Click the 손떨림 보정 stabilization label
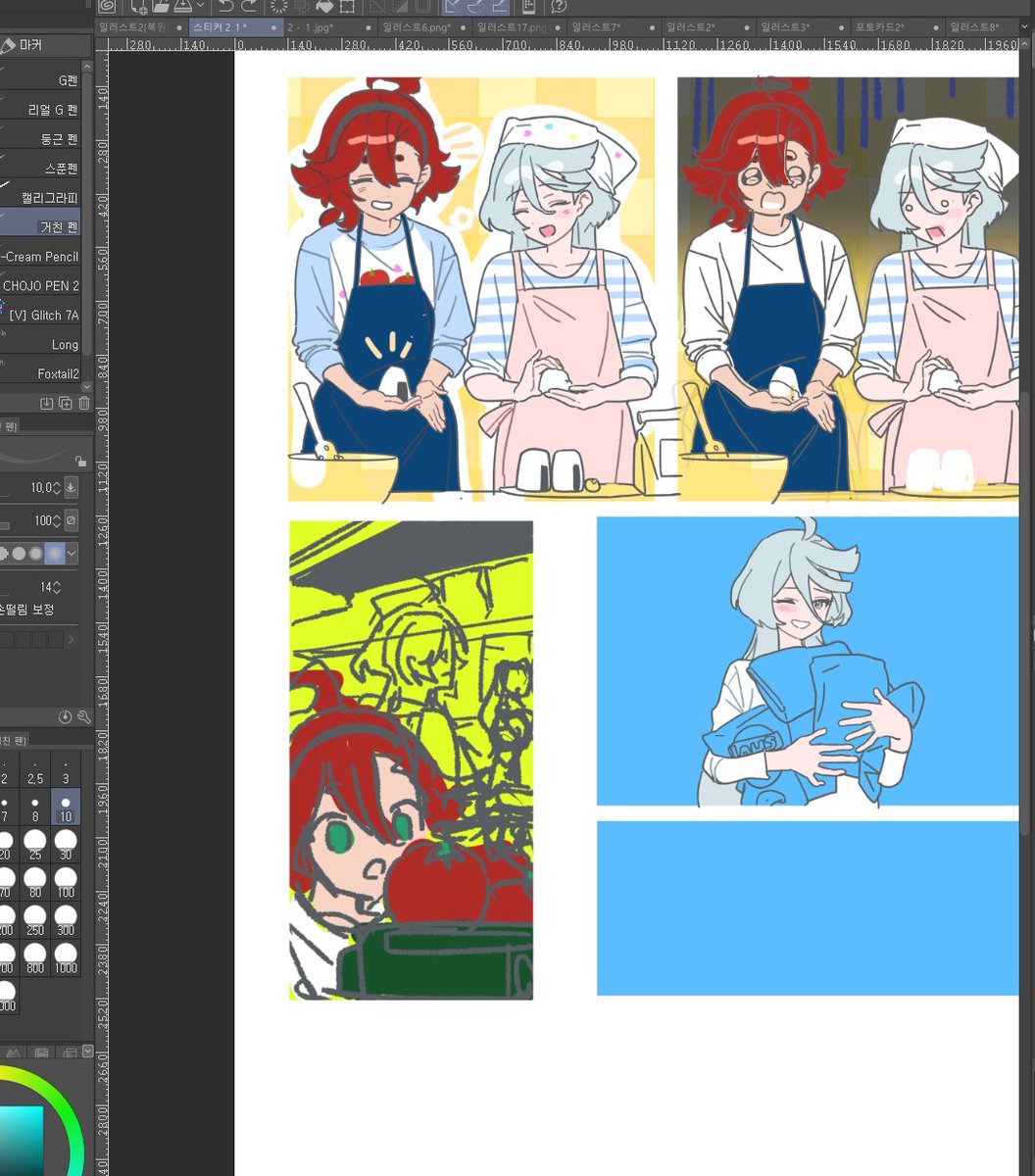The height and width of the screenshot is (1176, 1035). [x=27, y=610]
